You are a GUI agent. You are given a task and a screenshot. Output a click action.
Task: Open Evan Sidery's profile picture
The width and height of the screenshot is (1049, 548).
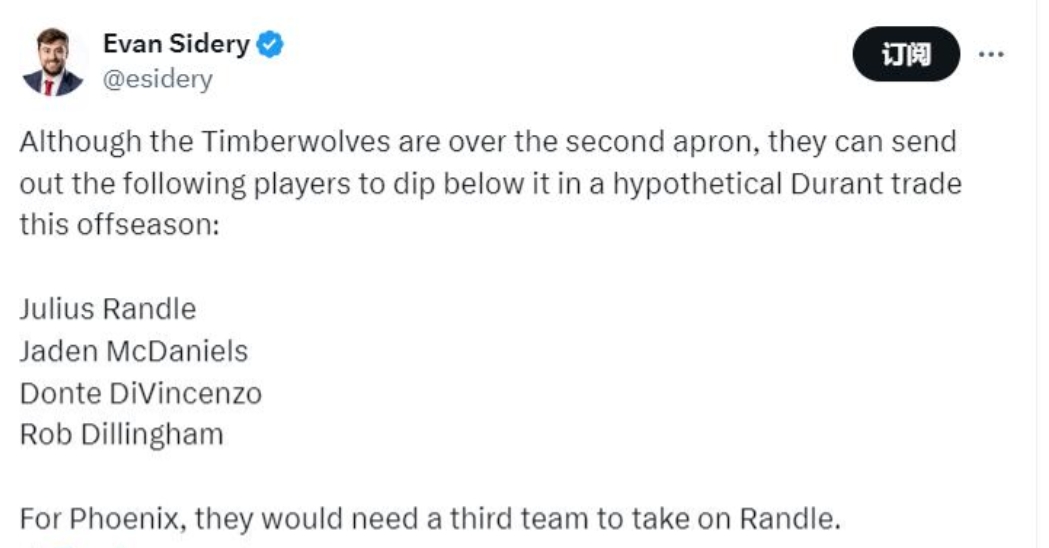click(x=52, y=62)
